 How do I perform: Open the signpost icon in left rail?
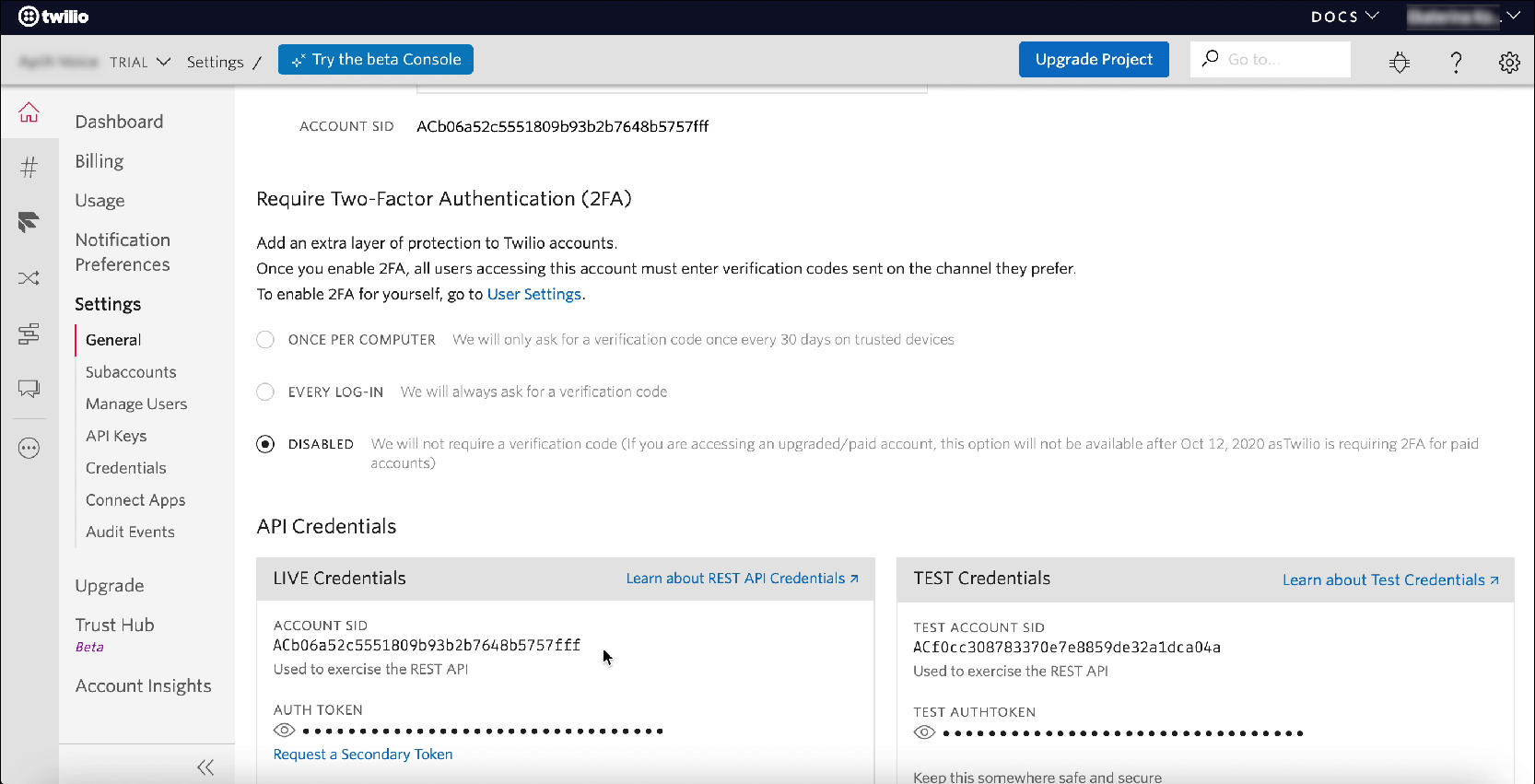(x=29, y=333)
